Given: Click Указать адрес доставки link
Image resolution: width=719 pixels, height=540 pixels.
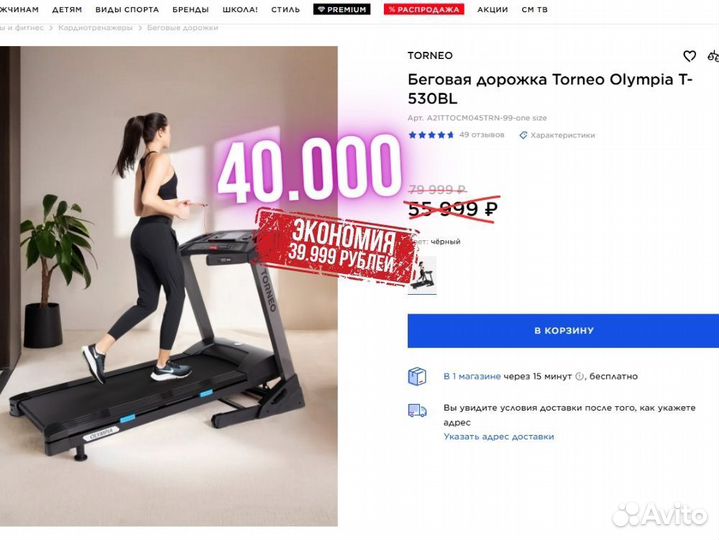Looking at the screenshot, I should coord(498,437).
